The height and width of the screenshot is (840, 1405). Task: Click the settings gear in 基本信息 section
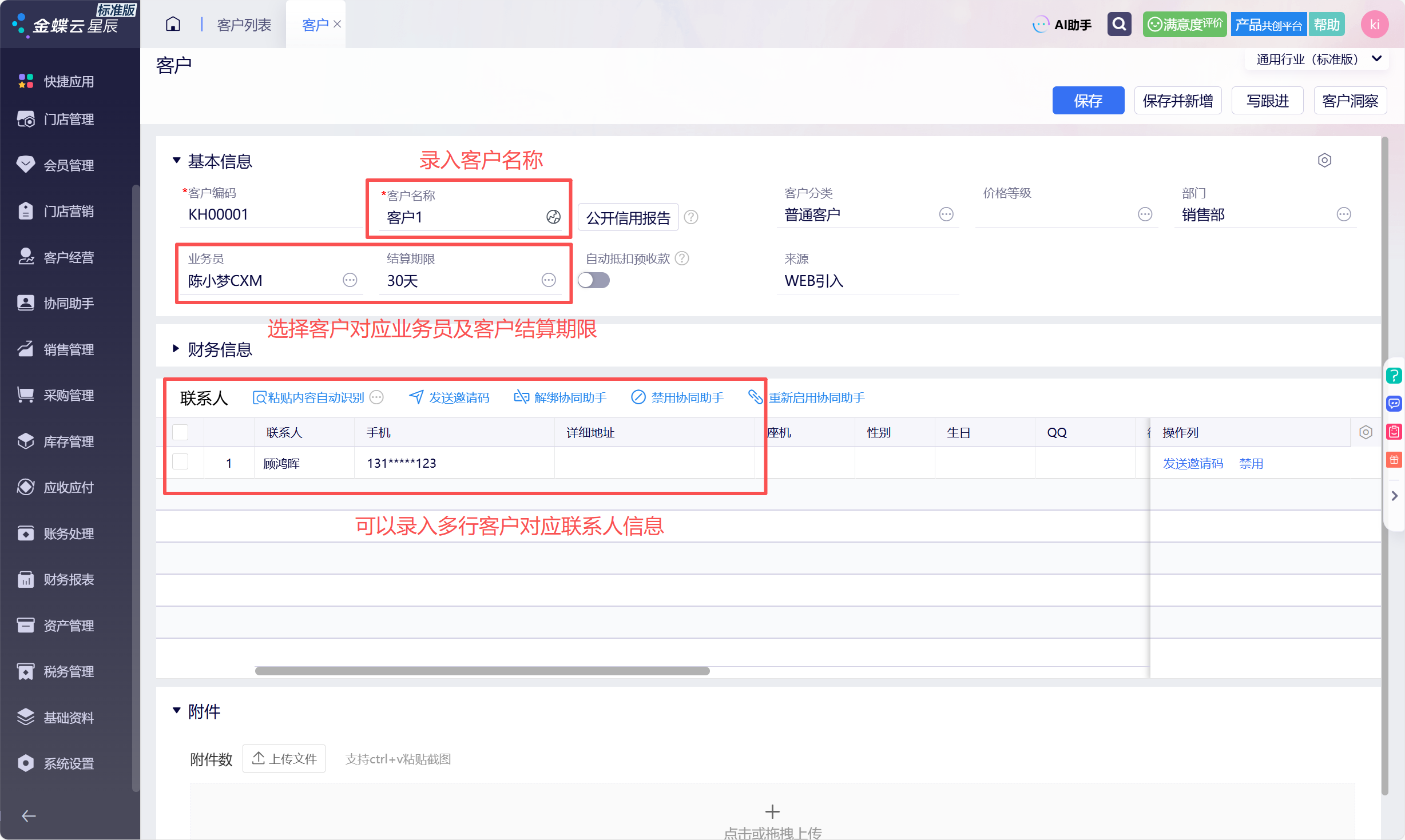coord(1324,160)
